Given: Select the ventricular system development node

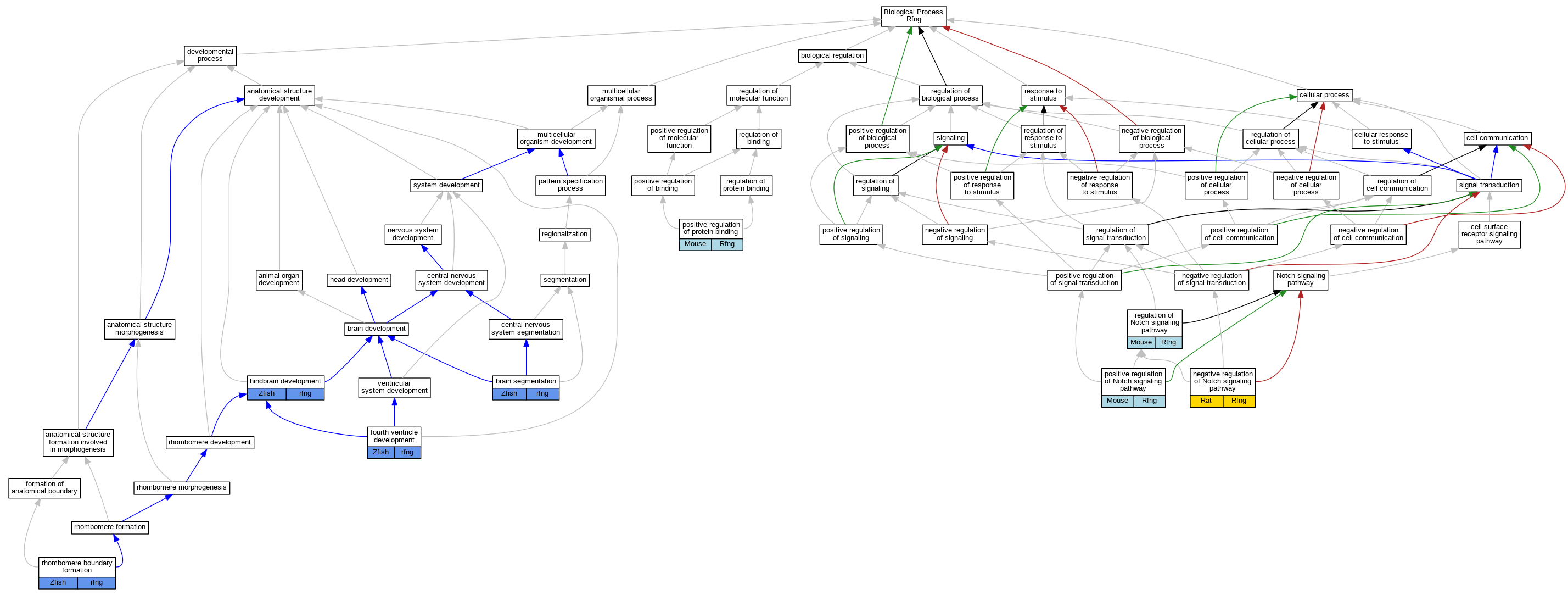Looking at the screenshot, I should point(394,387).
